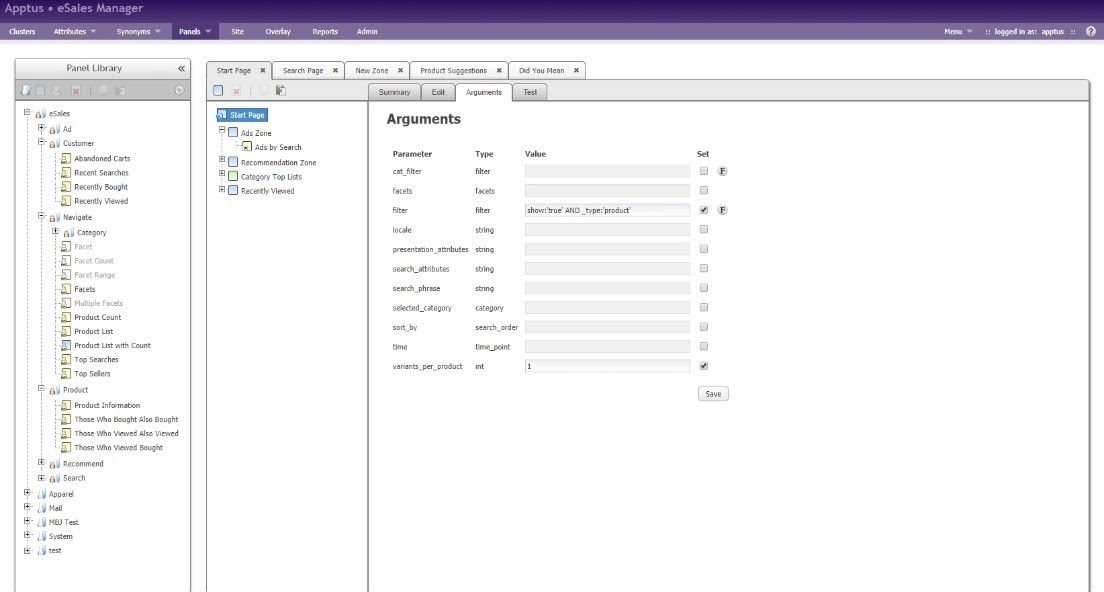Screen dimensions: 1104x592
Task: Expand the Category subfolder under Navigate
Action: tap(55, 231)
